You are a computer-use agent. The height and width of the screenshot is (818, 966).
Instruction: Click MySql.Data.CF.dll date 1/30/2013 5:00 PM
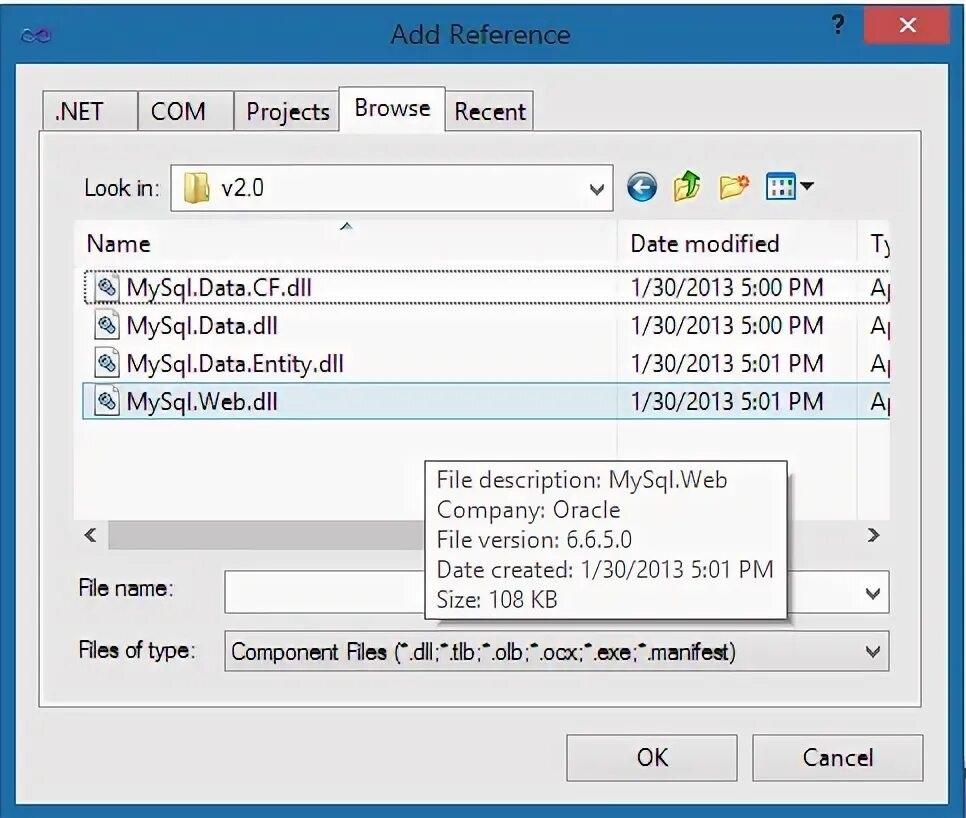point(727,288)
